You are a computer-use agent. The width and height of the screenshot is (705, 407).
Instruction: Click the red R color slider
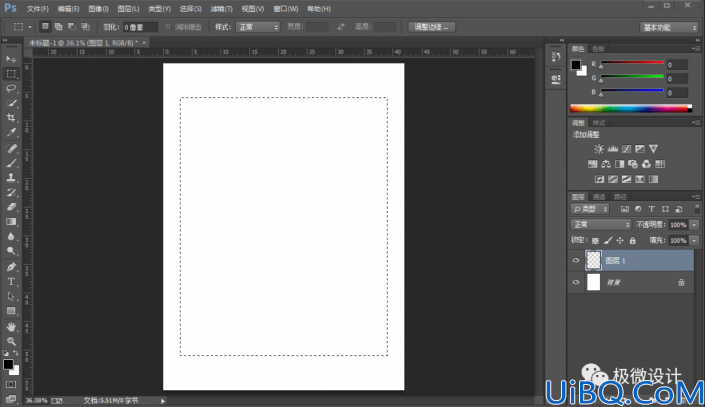[632, 63]
